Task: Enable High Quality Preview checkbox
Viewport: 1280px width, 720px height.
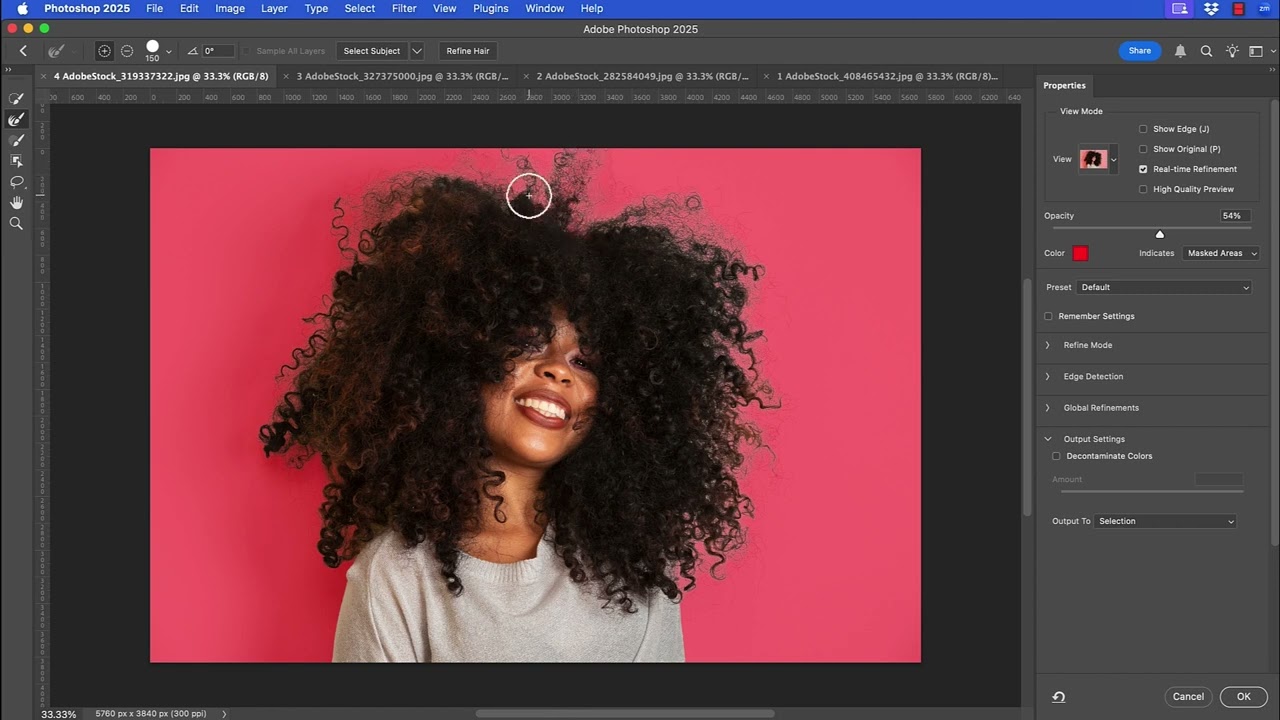Action: tap(1143, 189)
